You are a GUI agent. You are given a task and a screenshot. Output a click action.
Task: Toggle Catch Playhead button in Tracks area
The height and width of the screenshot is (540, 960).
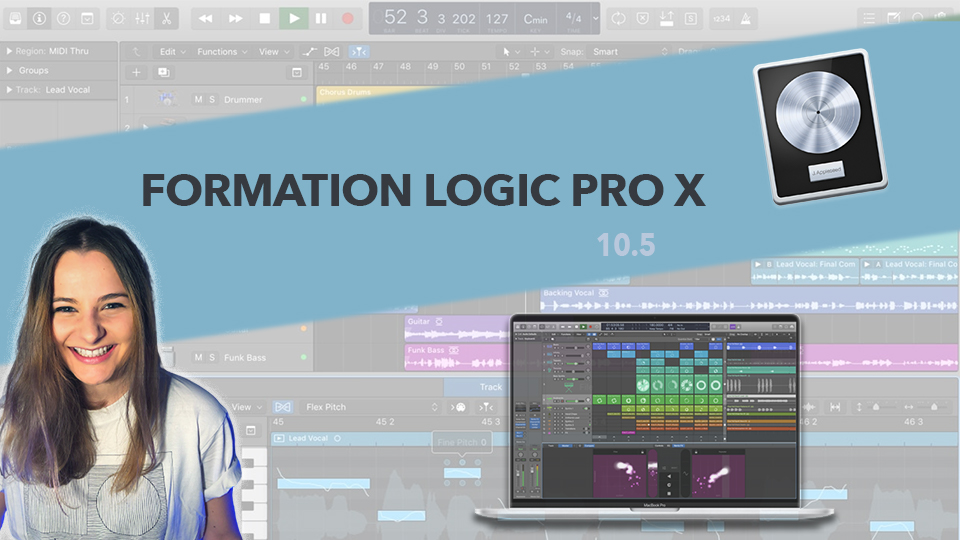(359, 52)
